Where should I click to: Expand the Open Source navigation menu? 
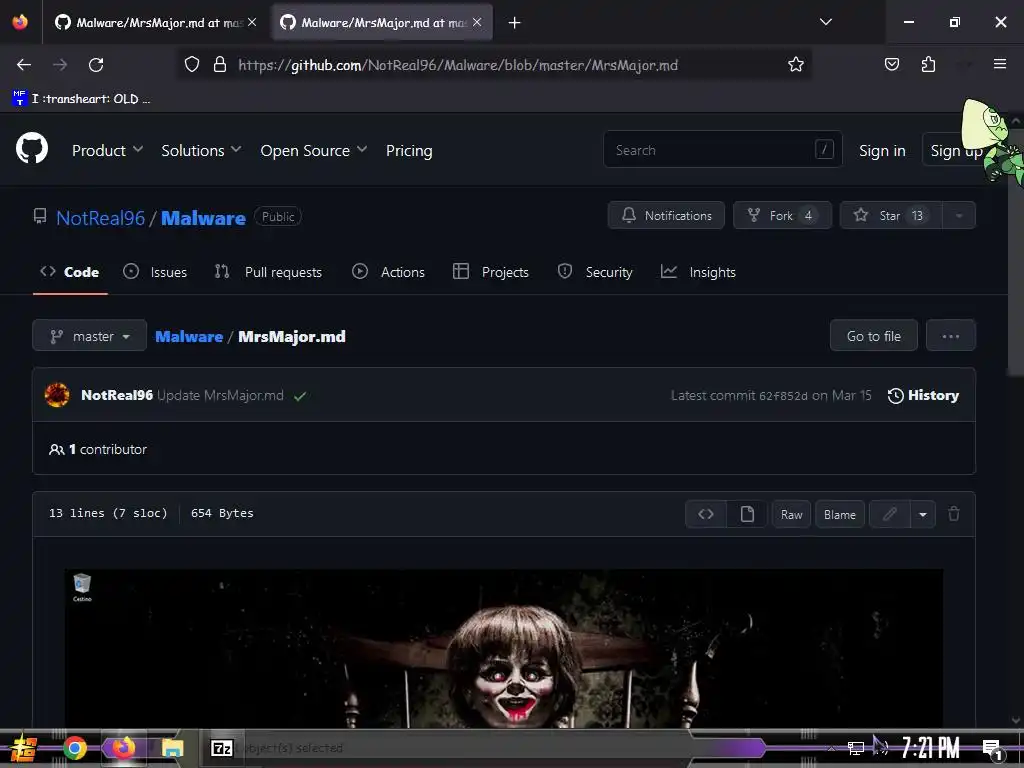point(313,151)
